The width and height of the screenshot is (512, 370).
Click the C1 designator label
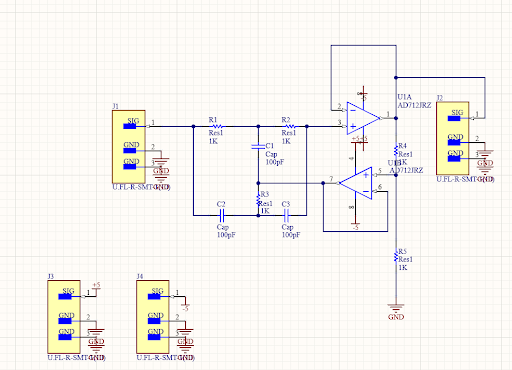pyautogui.click(x=270, y=146)
